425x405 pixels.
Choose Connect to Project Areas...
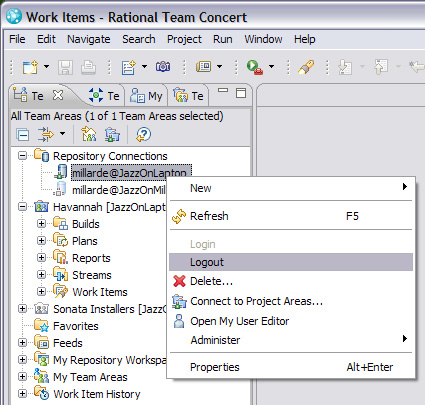291,301
